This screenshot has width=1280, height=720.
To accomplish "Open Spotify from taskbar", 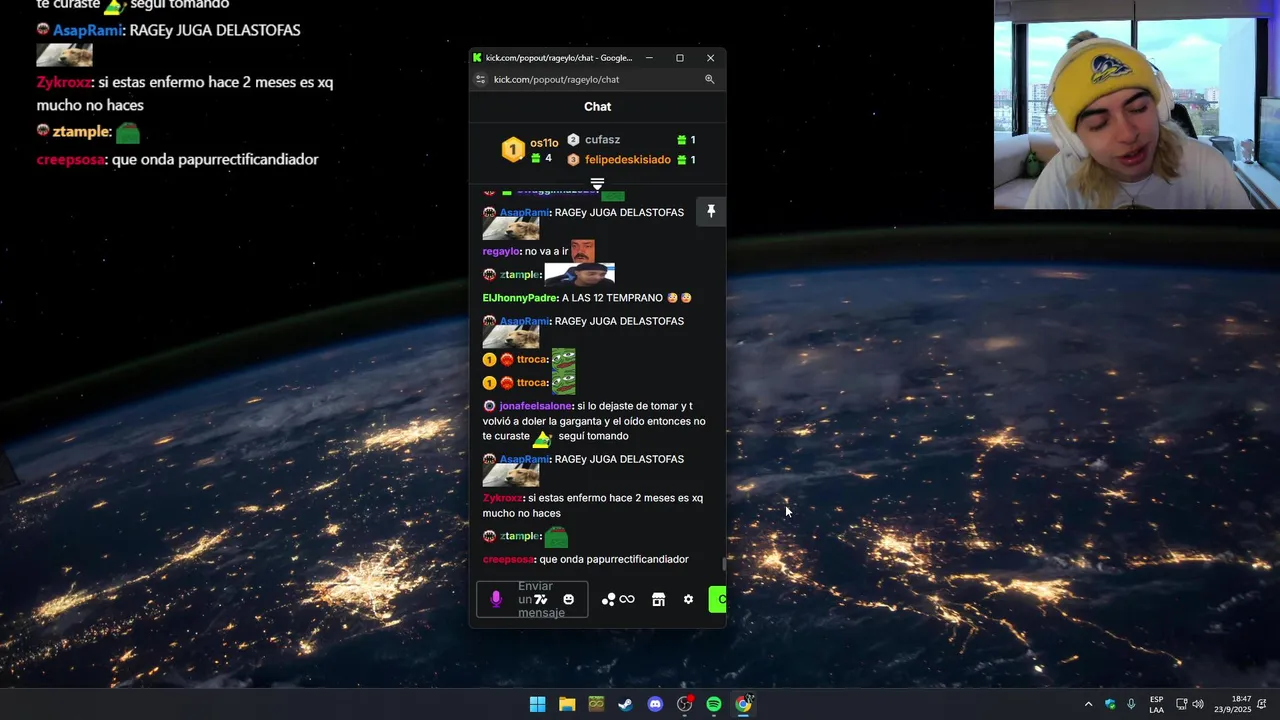I will 714,704.
